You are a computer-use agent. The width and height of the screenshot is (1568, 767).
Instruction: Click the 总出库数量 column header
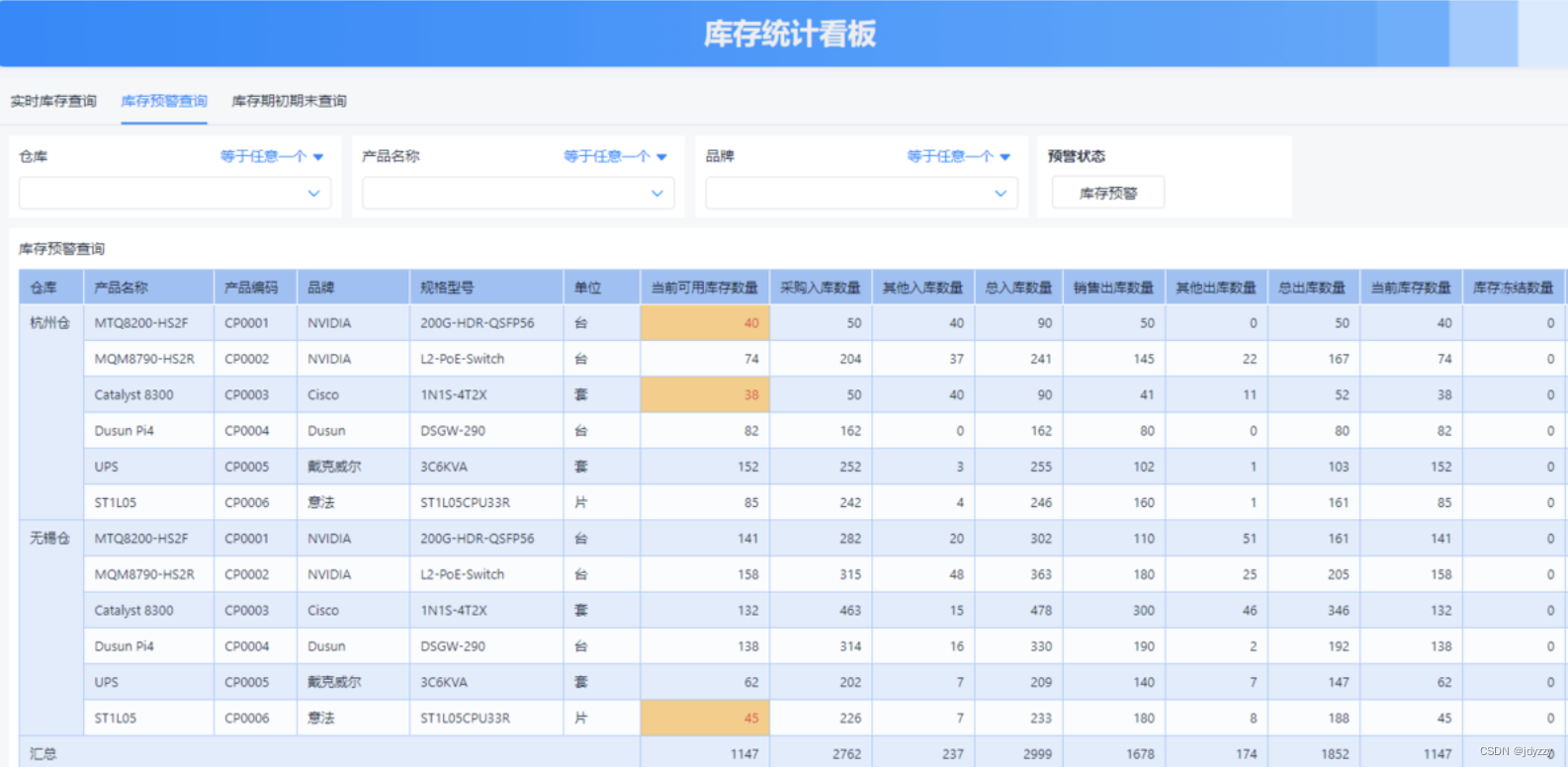pyautogui.click(x=1313, y=288)
